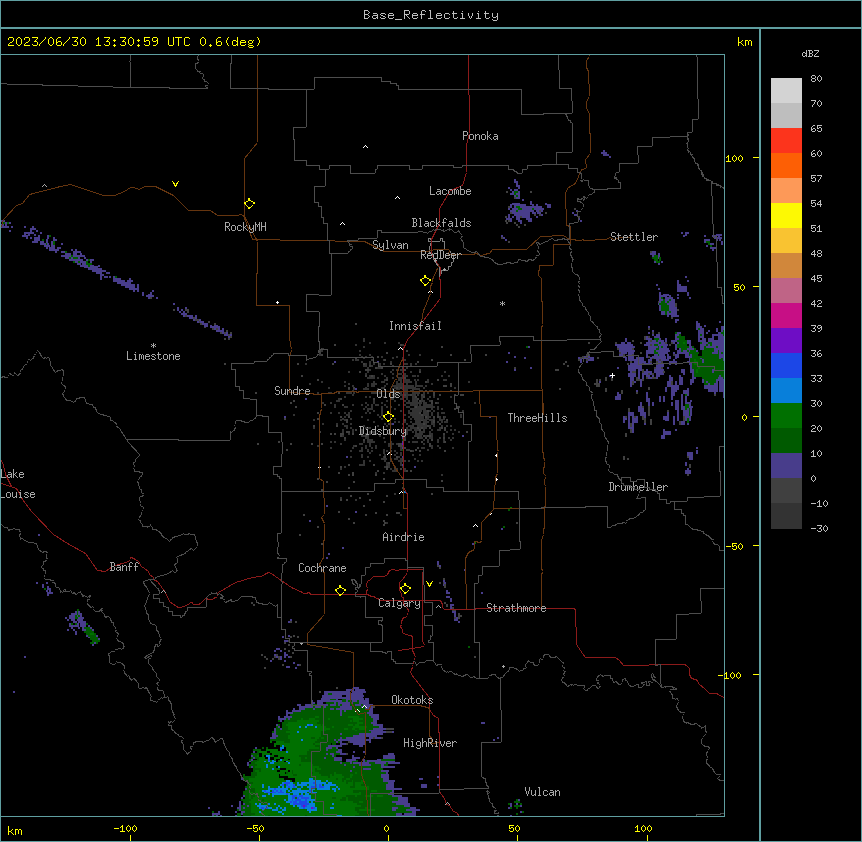Click the Ponoka town label
The width and height of the screenshot is (862, 842).
point(480,136)
